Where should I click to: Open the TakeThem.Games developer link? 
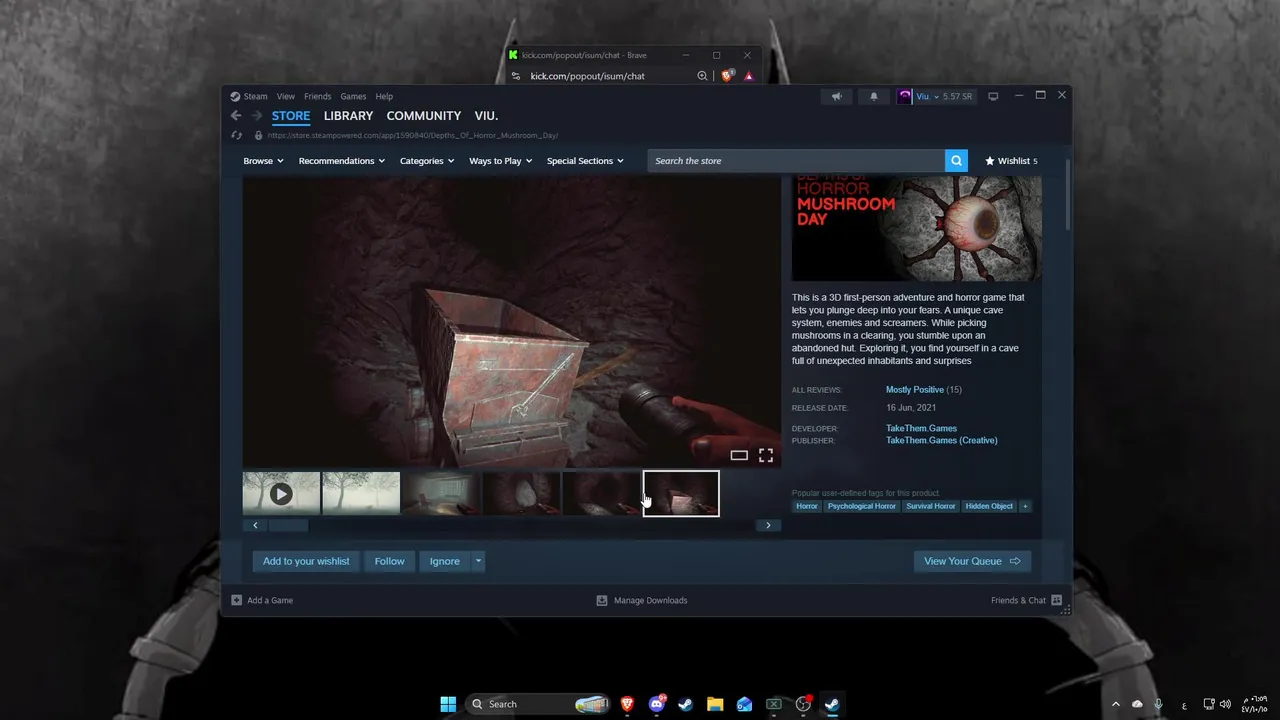click(x=921, y=428)
